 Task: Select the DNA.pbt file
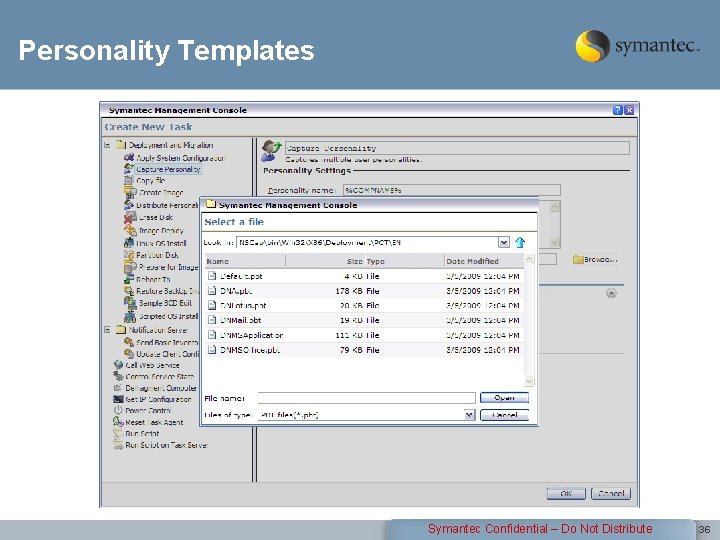(364, 291)
